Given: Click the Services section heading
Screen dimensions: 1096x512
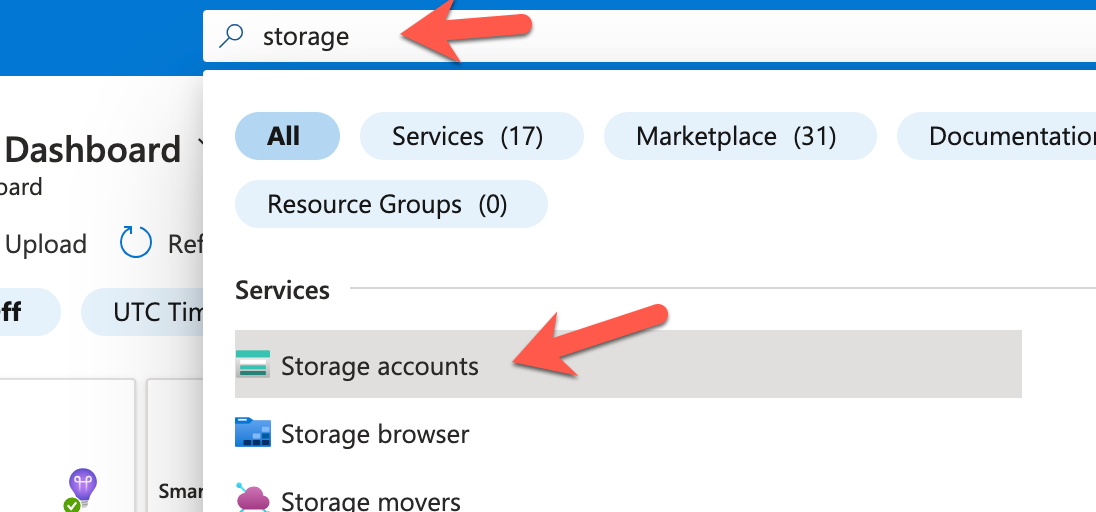Looking at the screenshot, I should [282, 290].
